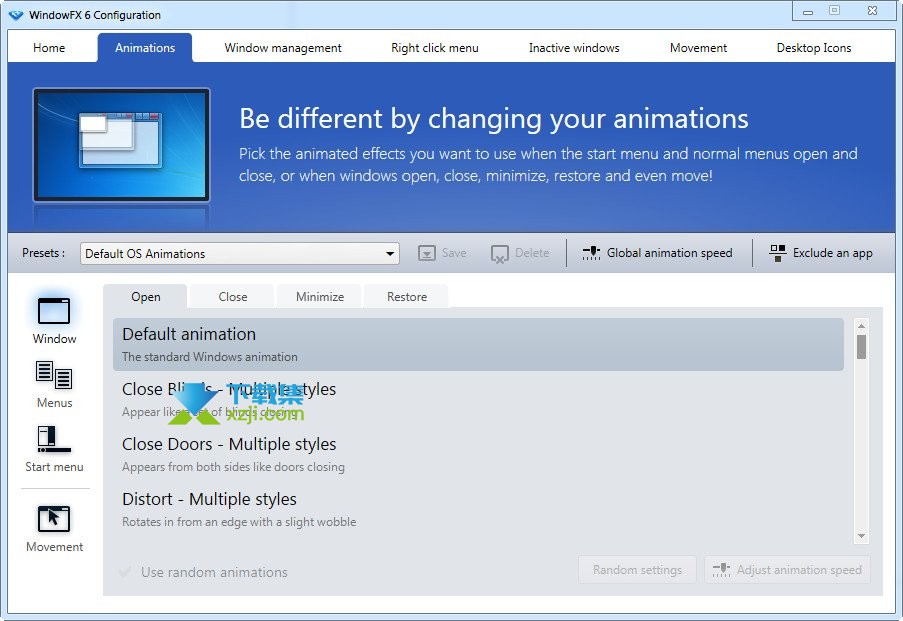Click the Adjust animation speed icon
Image resolution: width=903 pixels, height=621 pixels.
pos(722,570)
